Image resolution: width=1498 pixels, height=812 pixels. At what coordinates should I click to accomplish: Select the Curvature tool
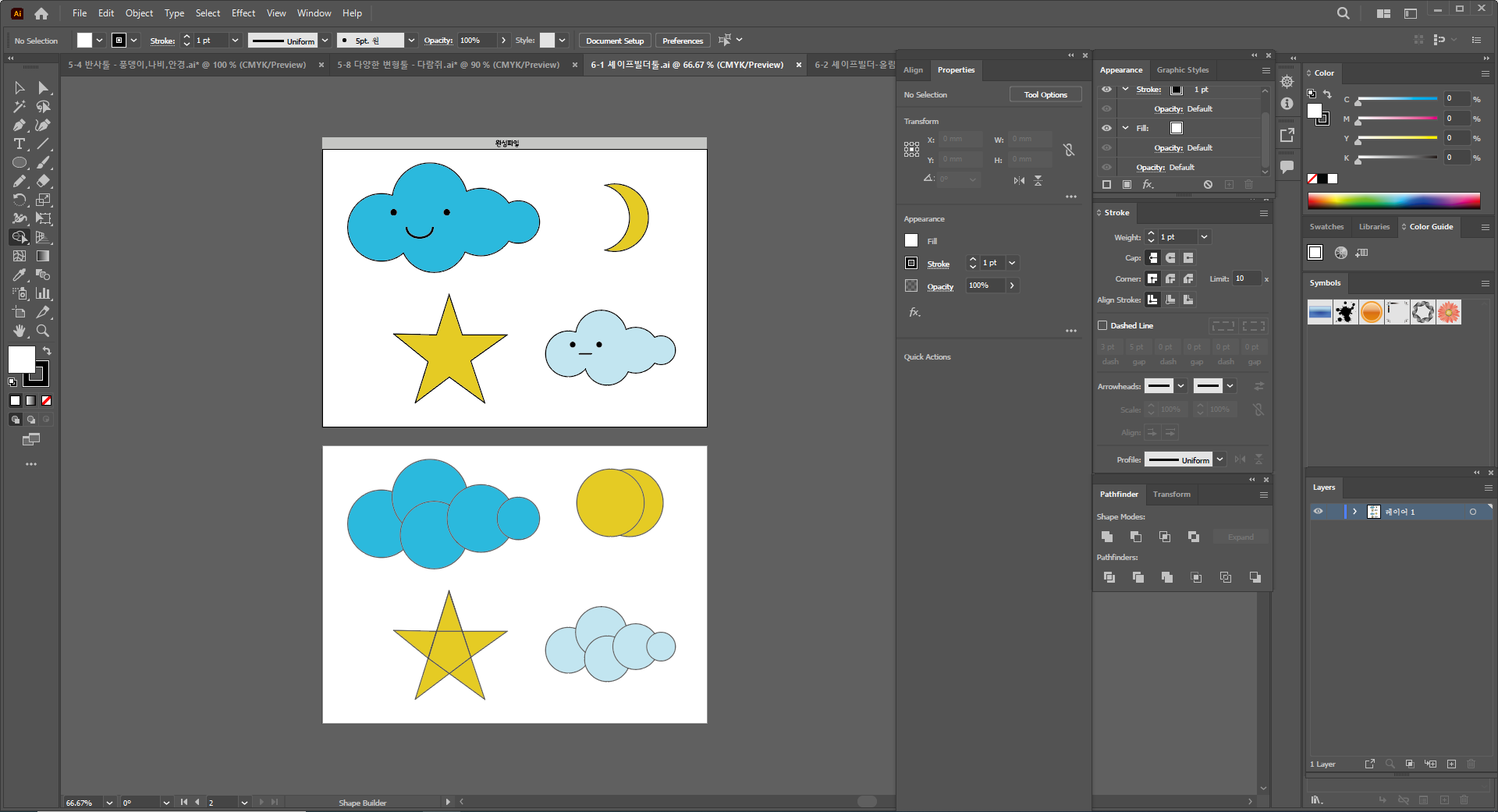click(x=44, y=126)
